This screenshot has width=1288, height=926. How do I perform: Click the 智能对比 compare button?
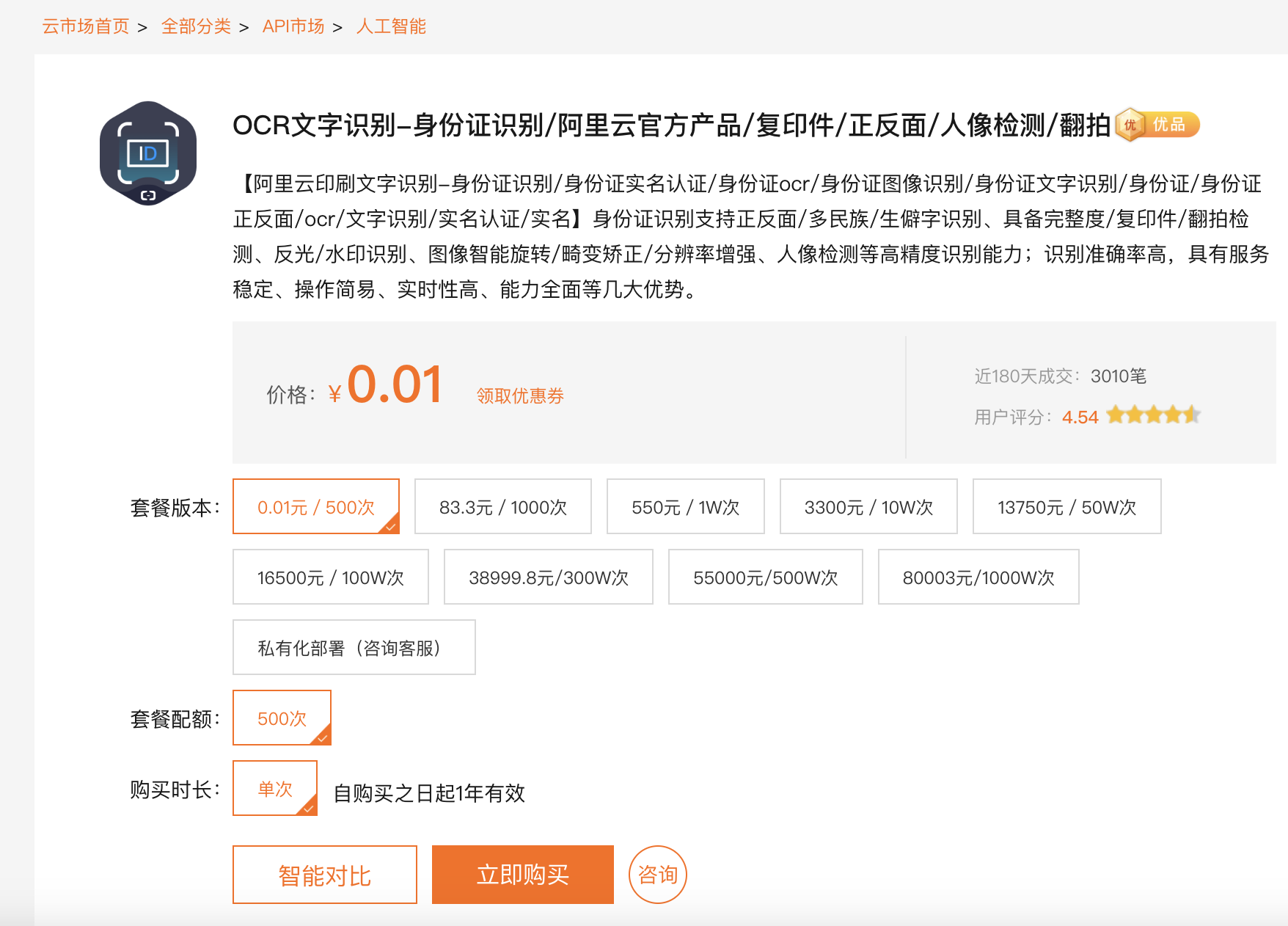(x=325, y=875)
